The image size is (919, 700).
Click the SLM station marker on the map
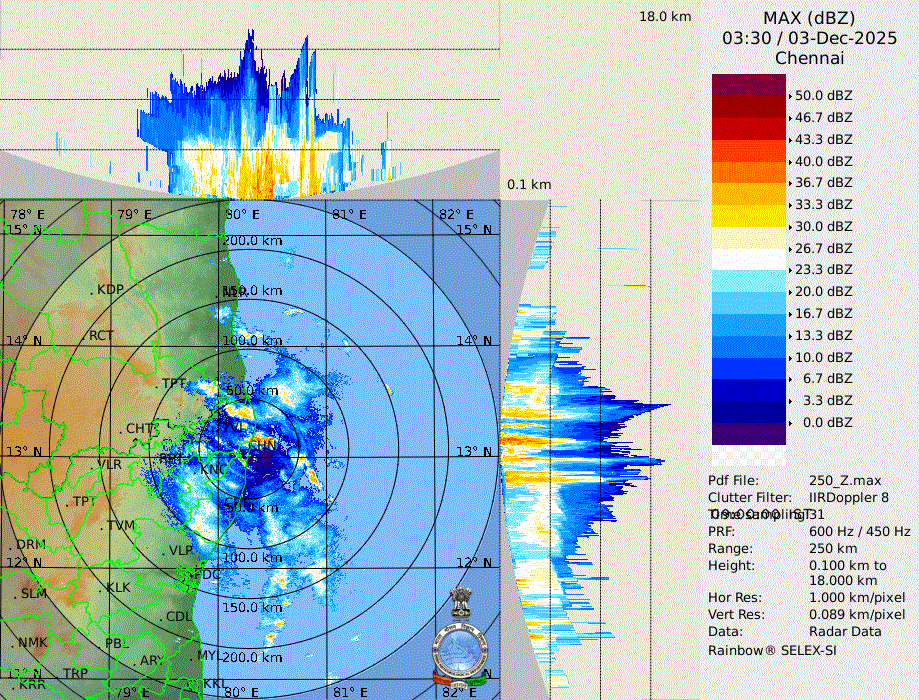(30, 593)
